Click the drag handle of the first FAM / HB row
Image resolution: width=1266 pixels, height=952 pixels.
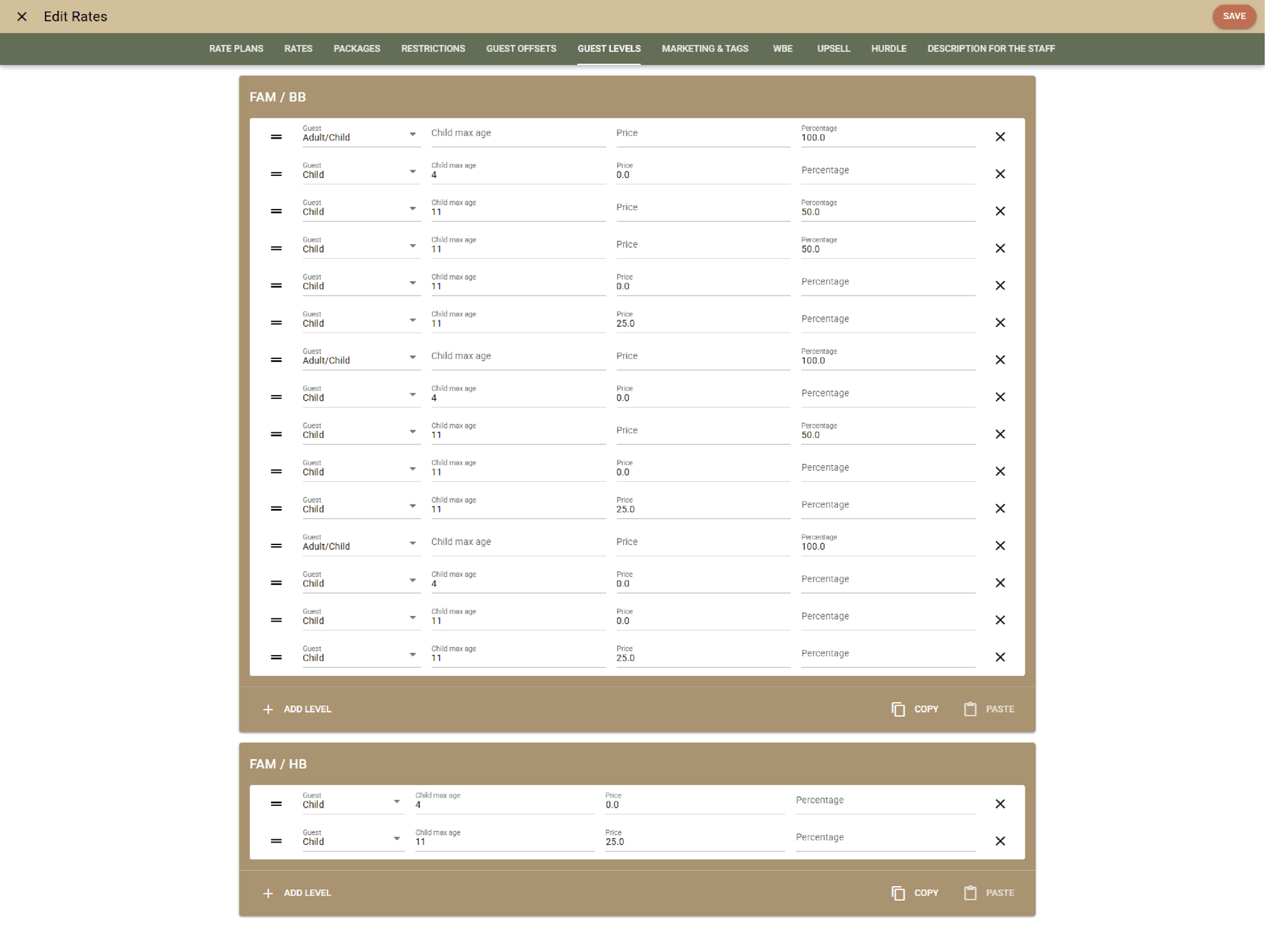click(276, 804)
